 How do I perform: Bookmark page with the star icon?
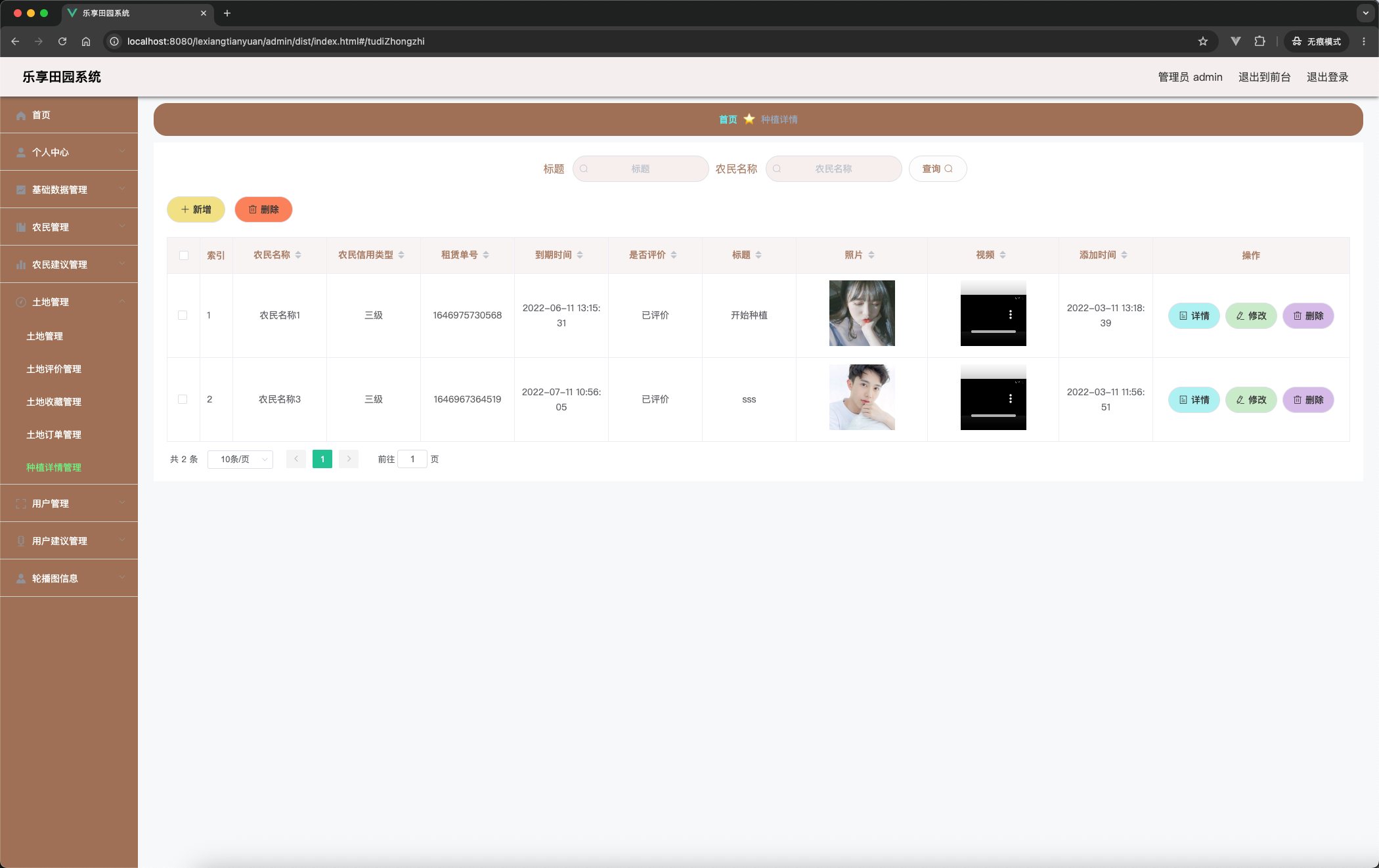pyautogui.click(x=1203, y=41)
